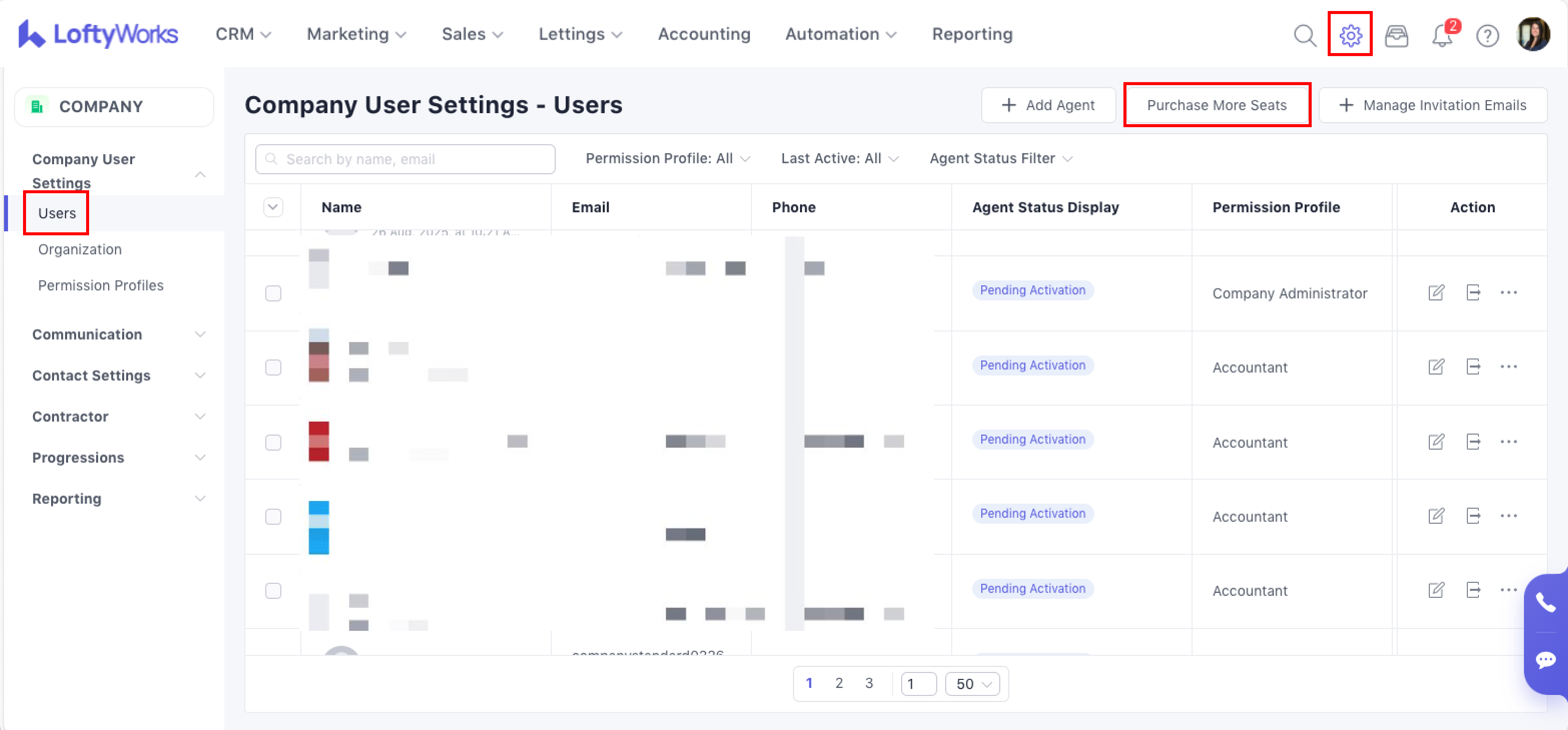Open the floating chat bubble icon
1568x730 pixels.
(x=1545, y=660)
